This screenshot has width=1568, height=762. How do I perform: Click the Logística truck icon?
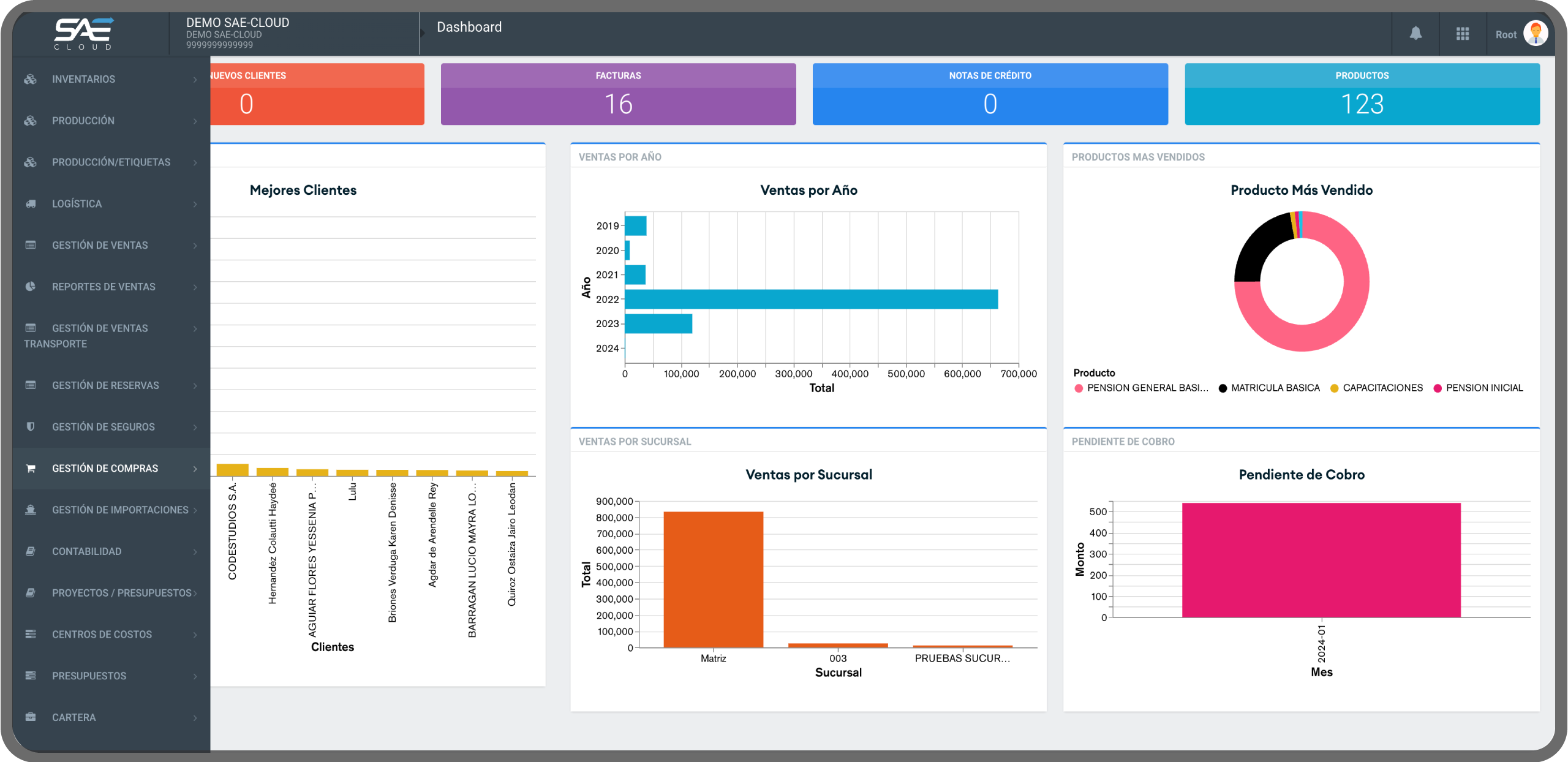31,204
